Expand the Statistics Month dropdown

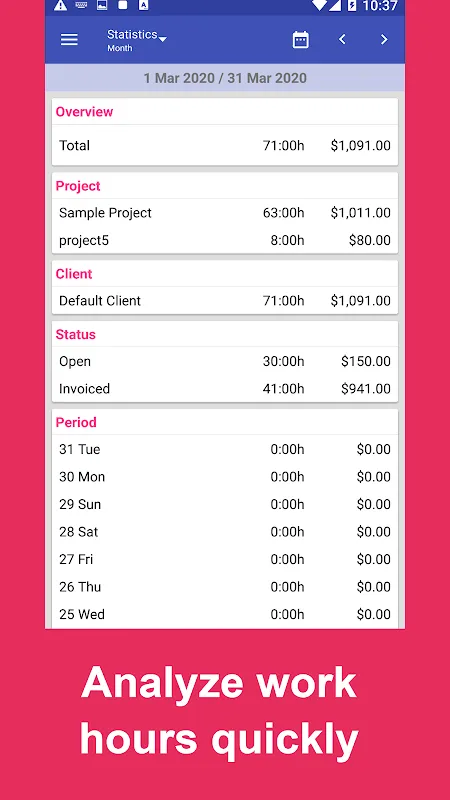coord(137,40)
